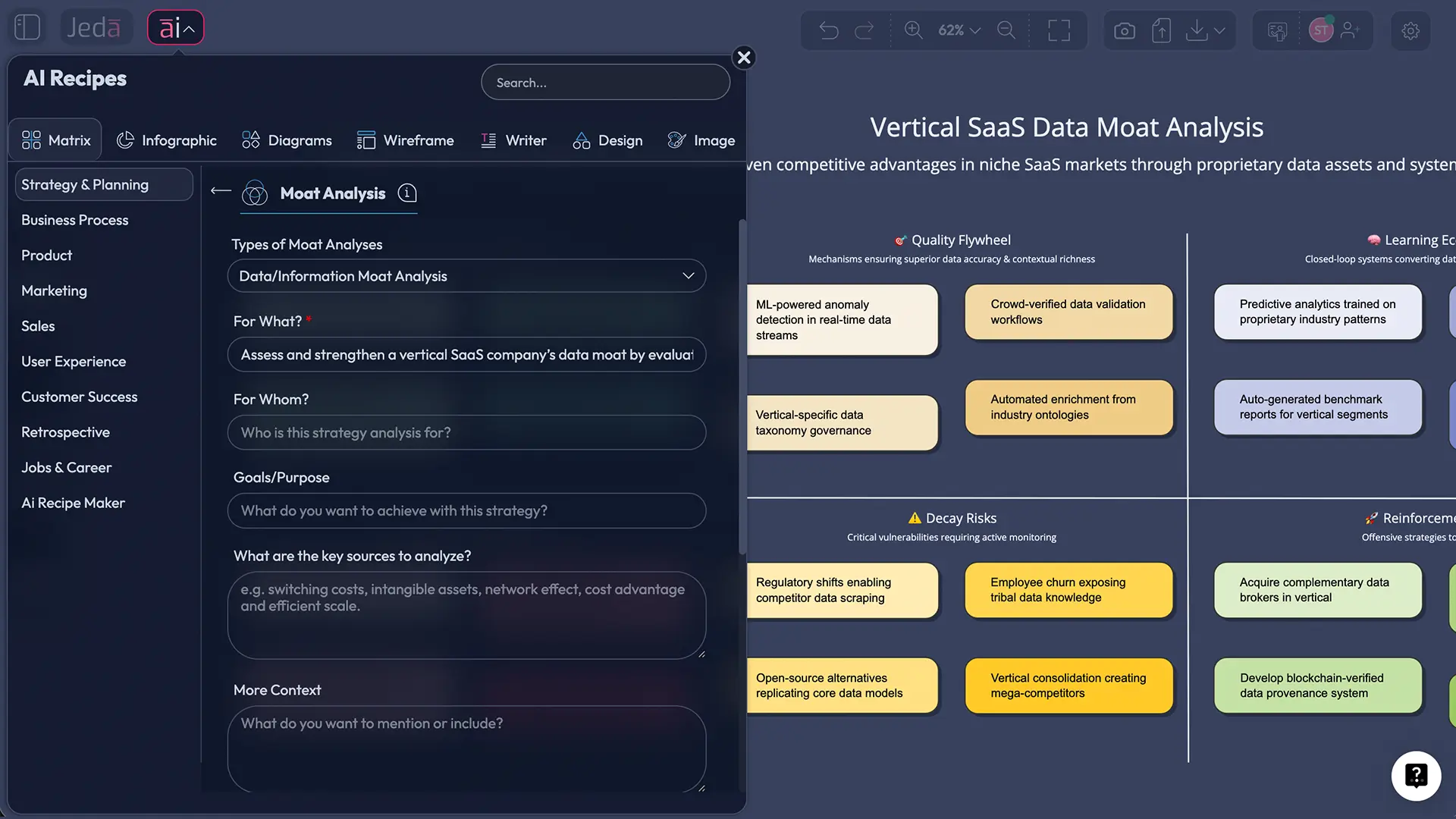Upload a file using the upload icon
This screenshot has width=1456, height=819.
[1161, 30]
